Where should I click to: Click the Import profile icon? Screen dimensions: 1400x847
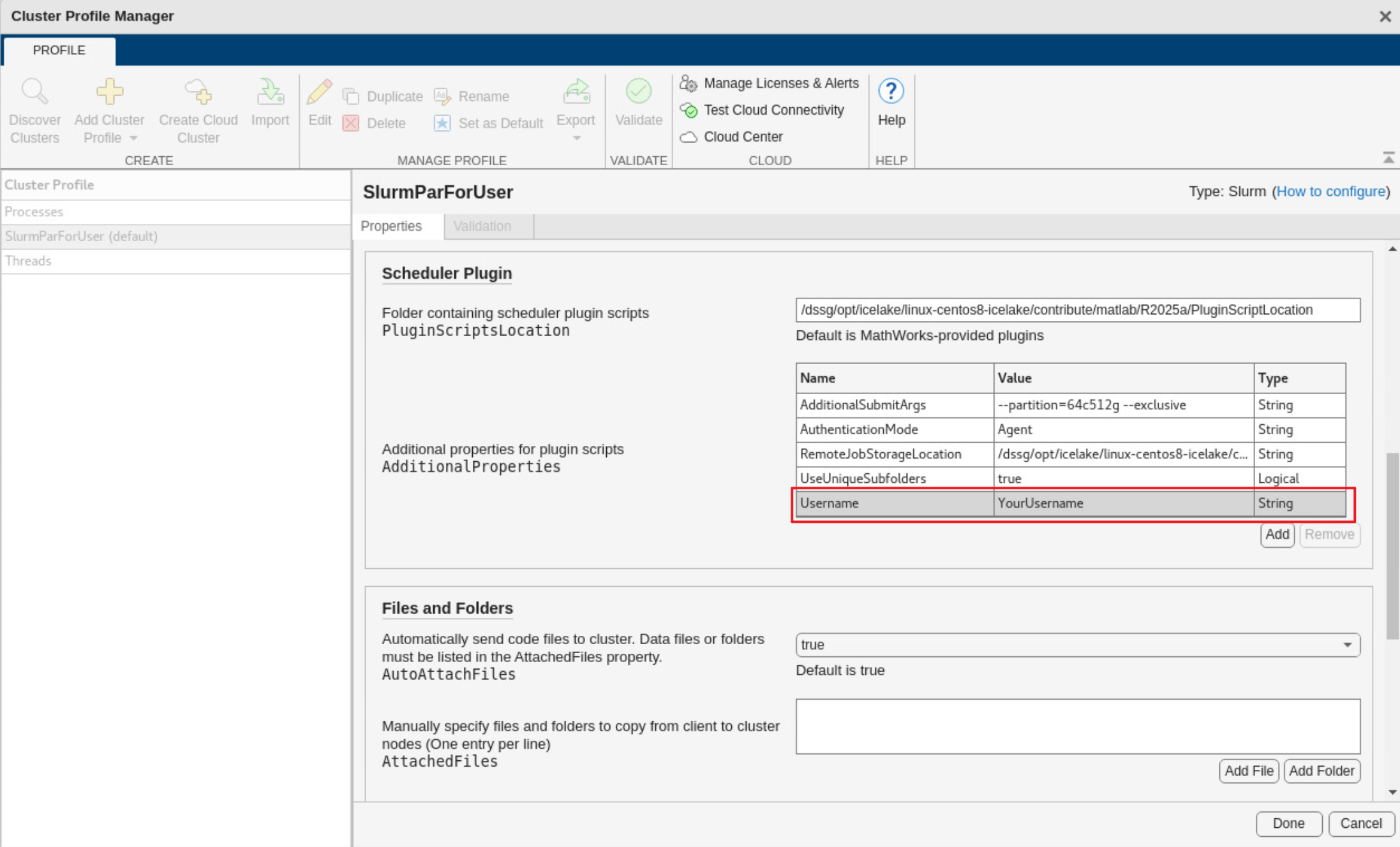pos(270,92)
